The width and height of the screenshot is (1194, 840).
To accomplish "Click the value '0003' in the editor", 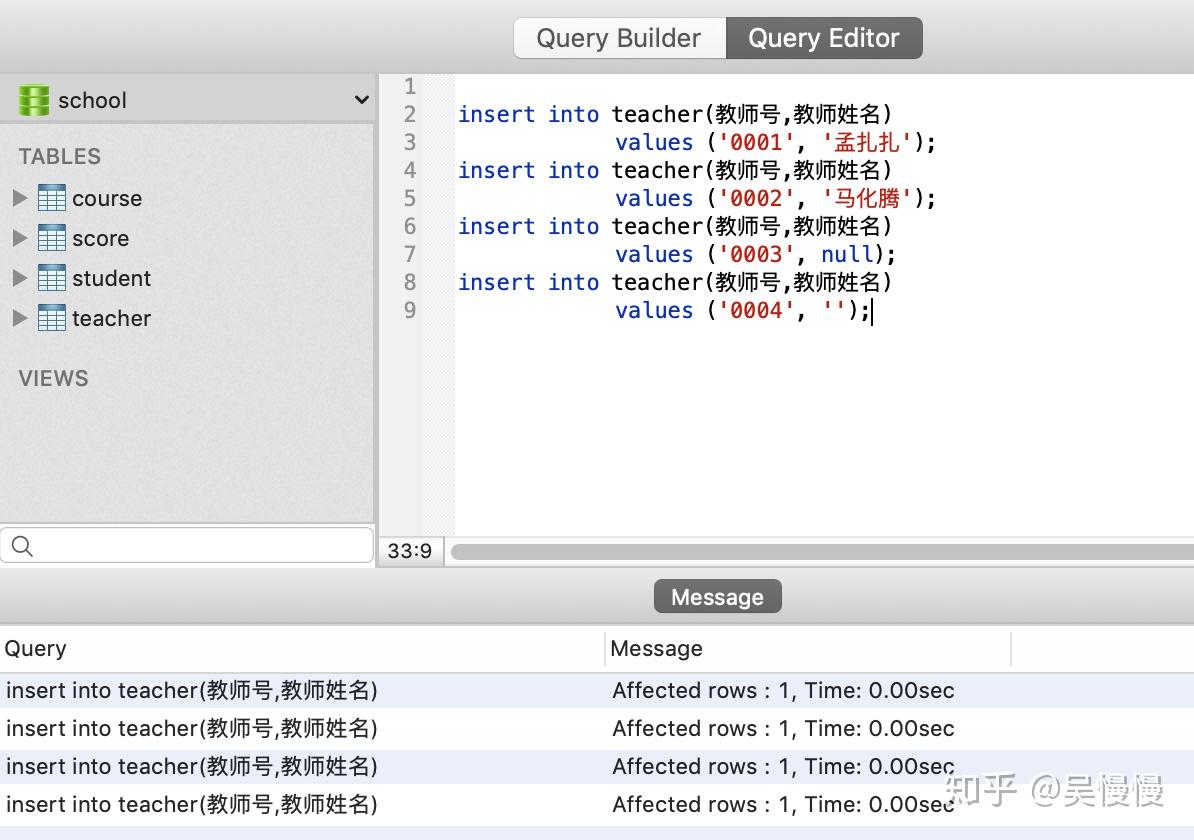I will (757, 254).
